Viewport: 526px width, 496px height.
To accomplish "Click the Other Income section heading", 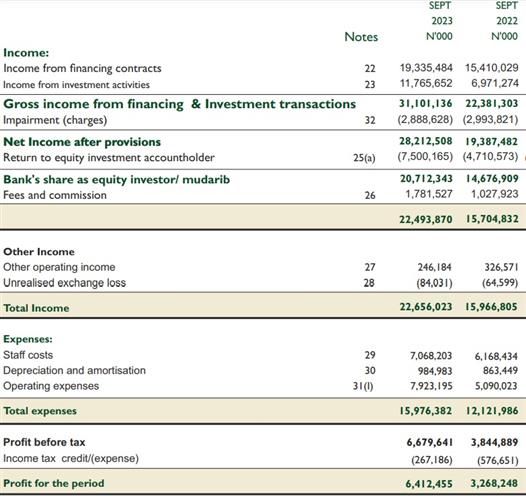I will click(x=39, y=252).
